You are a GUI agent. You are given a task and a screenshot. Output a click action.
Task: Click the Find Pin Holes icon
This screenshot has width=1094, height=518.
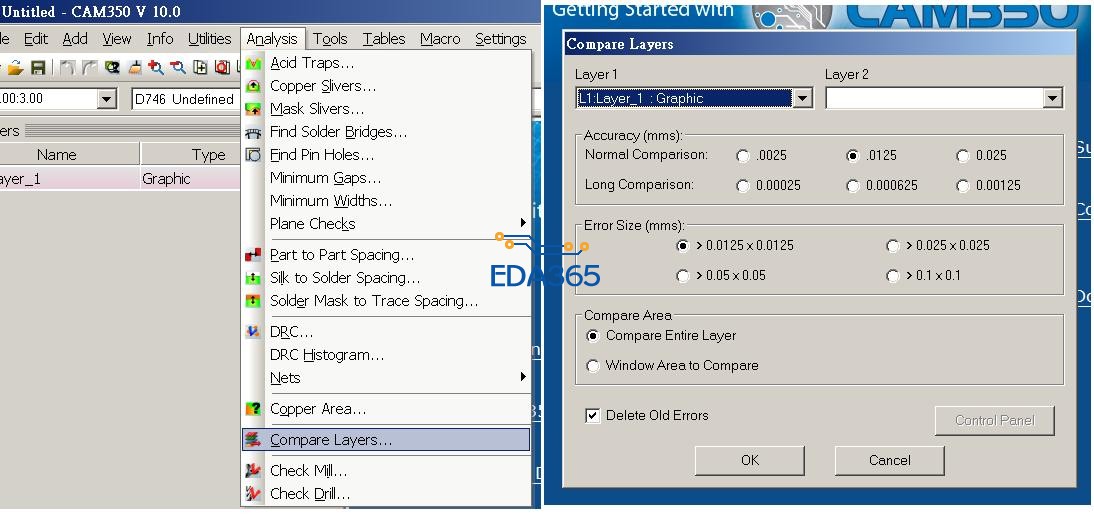[254, 155]
